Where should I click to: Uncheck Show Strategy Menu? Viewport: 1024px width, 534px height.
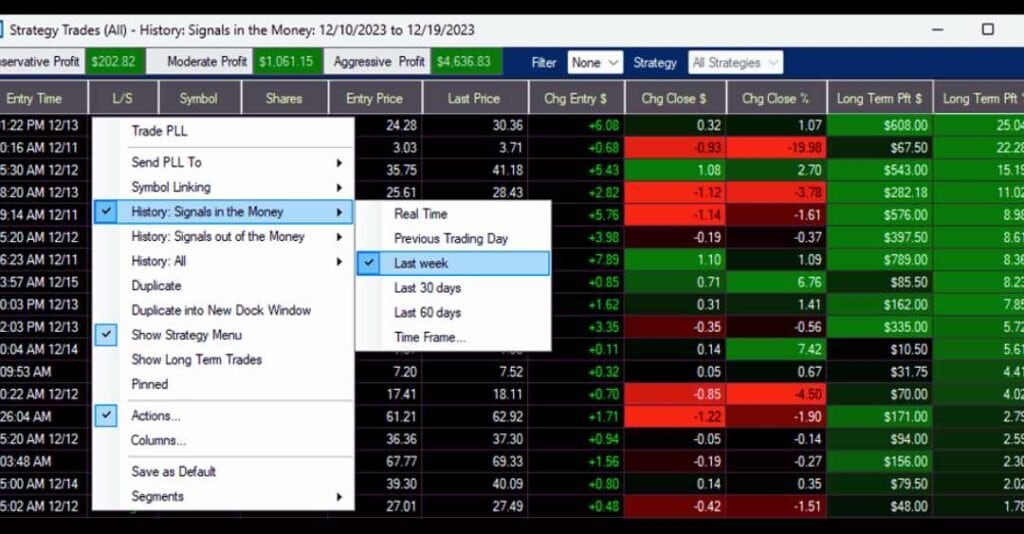(x=186, y=335)
